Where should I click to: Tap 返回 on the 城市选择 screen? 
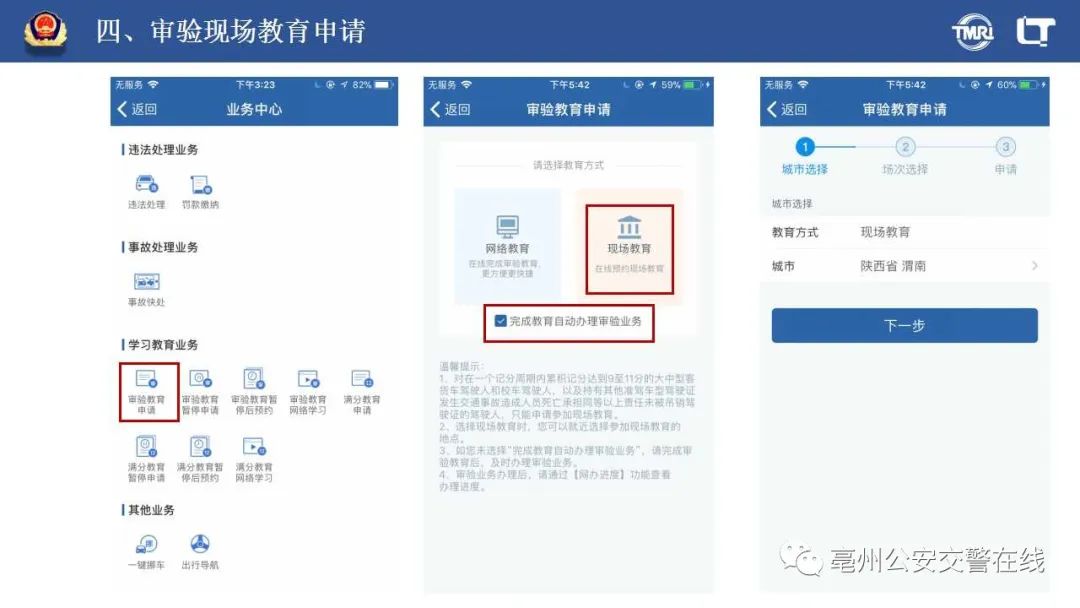click(x=786, y=109)
